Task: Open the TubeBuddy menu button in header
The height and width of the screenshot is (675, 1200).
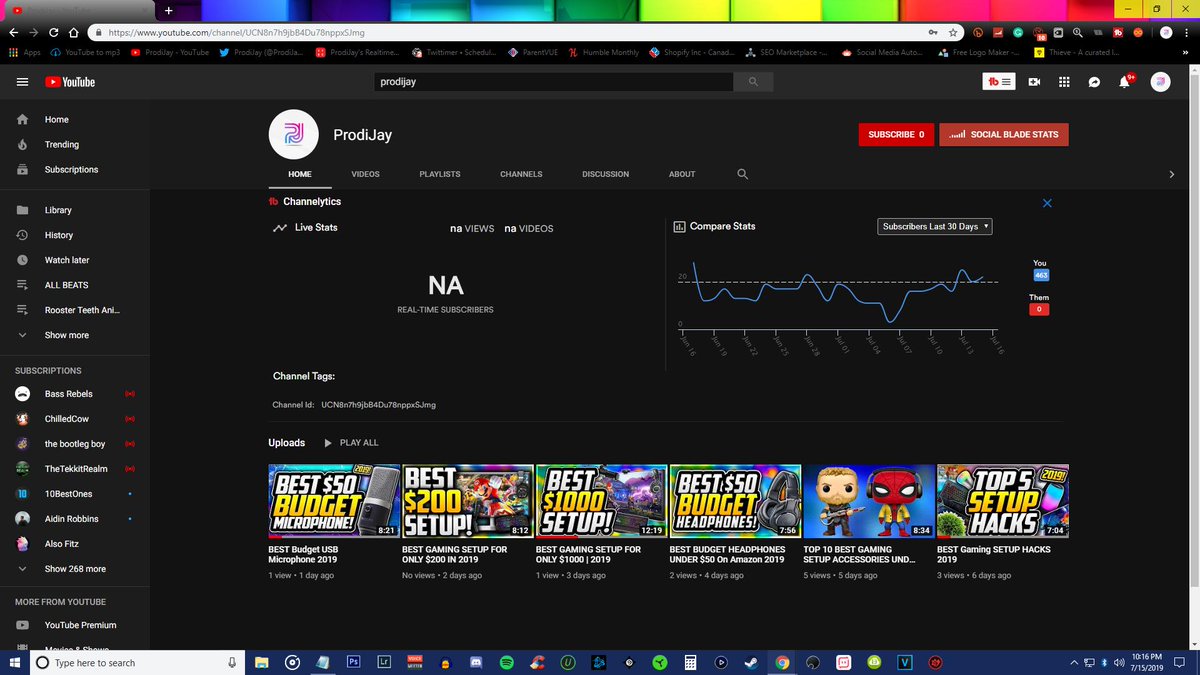Action: click(1001, 82)
